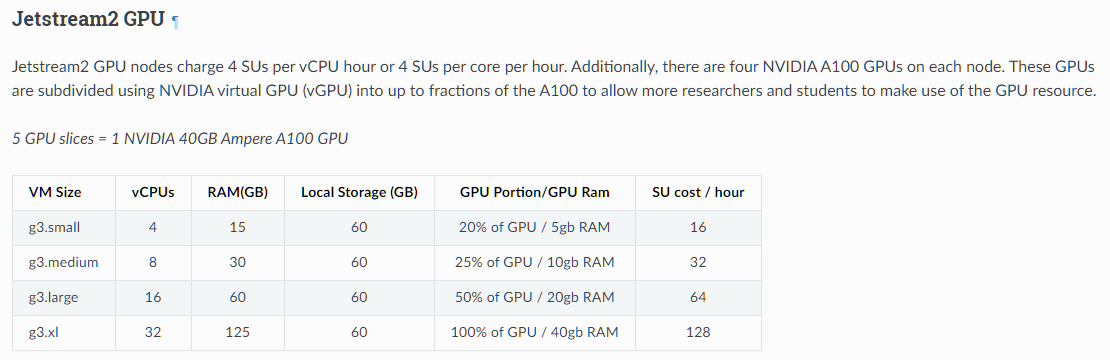Viewport: 1110px width, 360px height.
Task: Select the g3.xl row name
Action: [43, 332]
